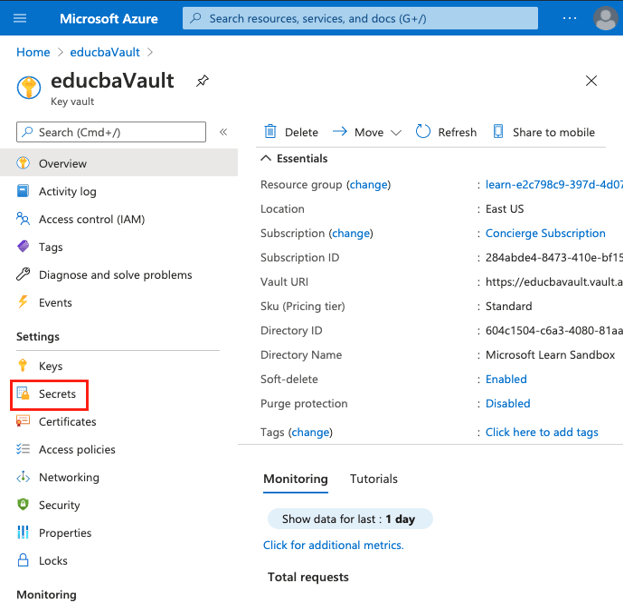Viewport: 623px width, 604px height.
Task: Open Secrets under Settings
Action: [x=57, y=394]
